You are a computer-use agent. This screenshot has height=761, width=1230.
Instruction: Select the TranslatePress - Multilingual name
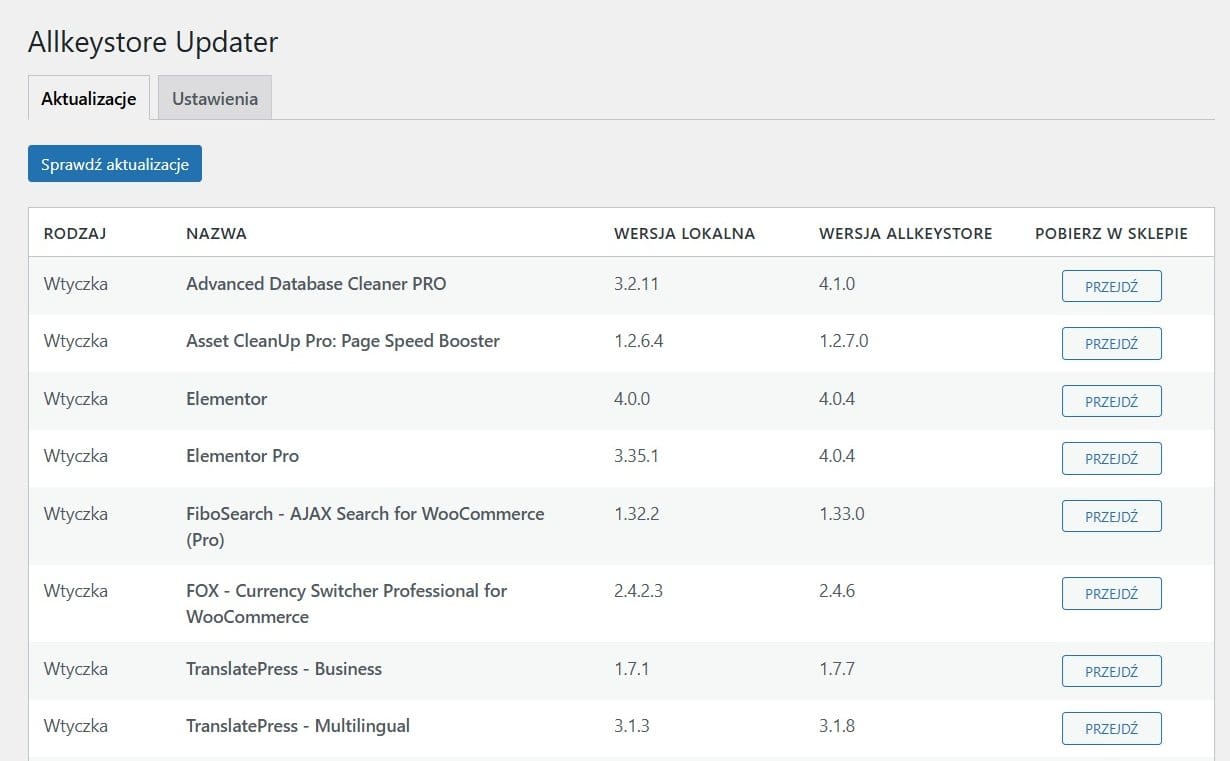coord(298,726)
